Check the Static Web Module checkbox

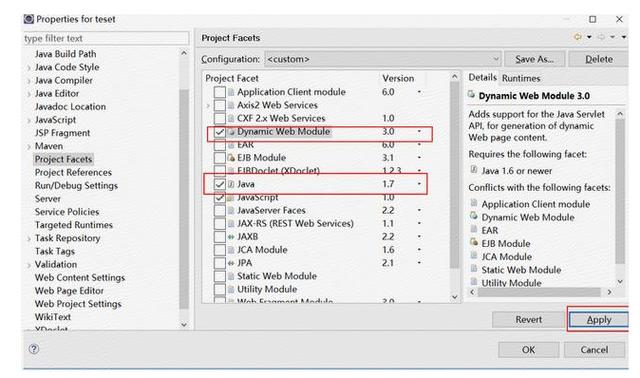tap(220, 276)
